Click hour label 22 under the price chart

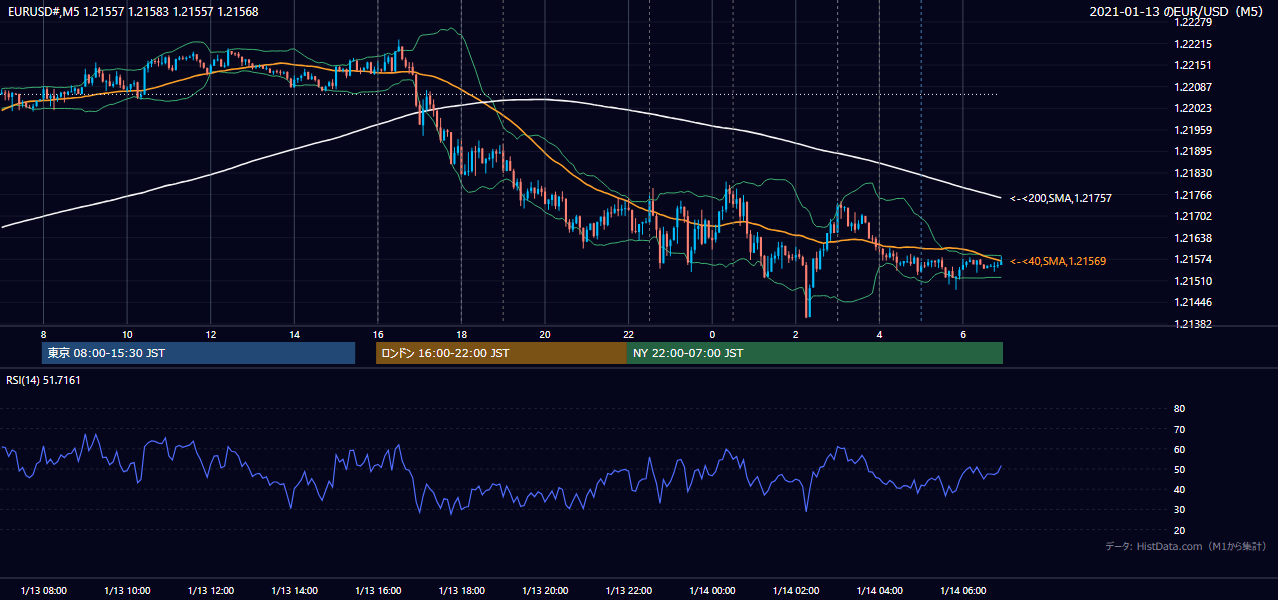pyautogui.click(x=628, y=334)
